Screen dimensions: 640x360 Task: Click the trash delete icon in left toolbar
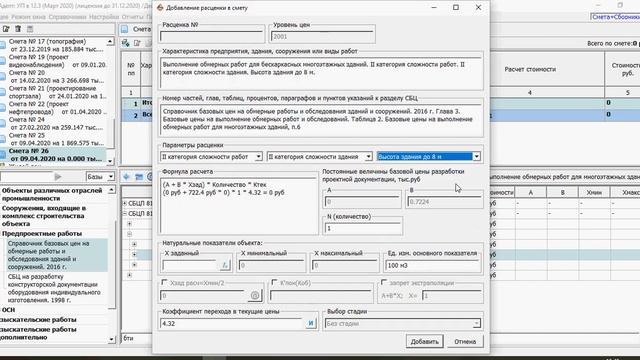(x=18, y=29)
